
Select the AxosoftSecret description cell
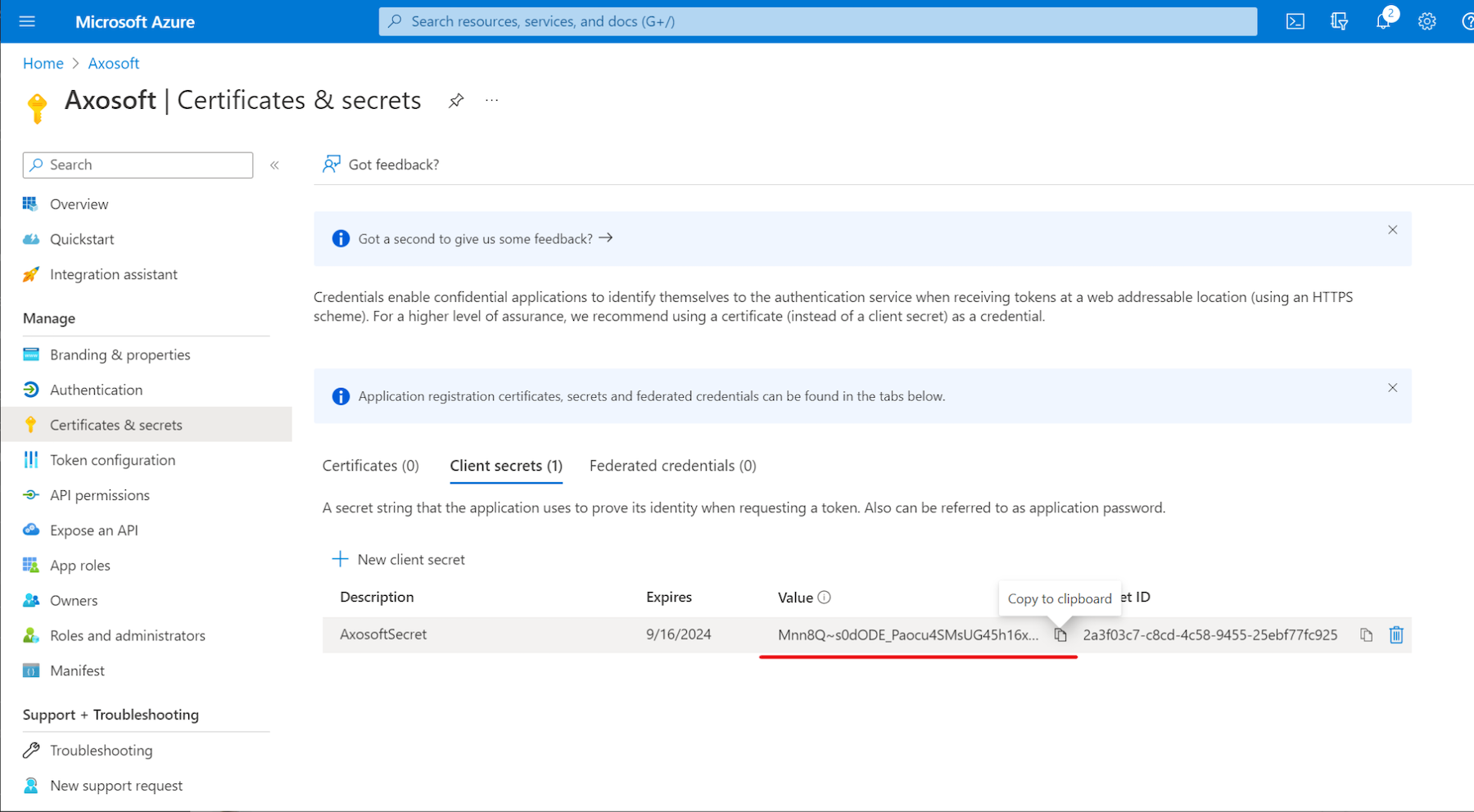tap(383, 634)
